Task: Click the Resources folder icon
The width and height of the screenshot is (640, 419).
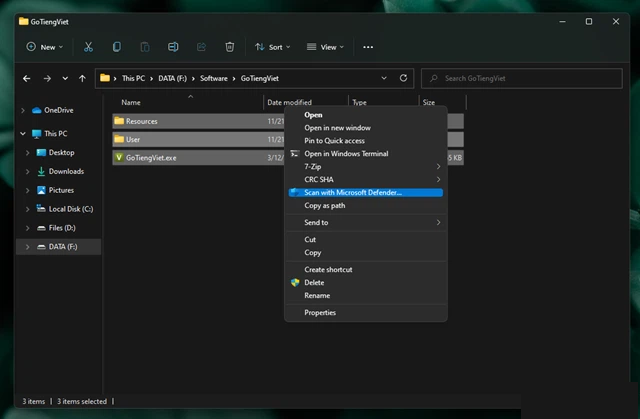Action: [x=119, y=121]
